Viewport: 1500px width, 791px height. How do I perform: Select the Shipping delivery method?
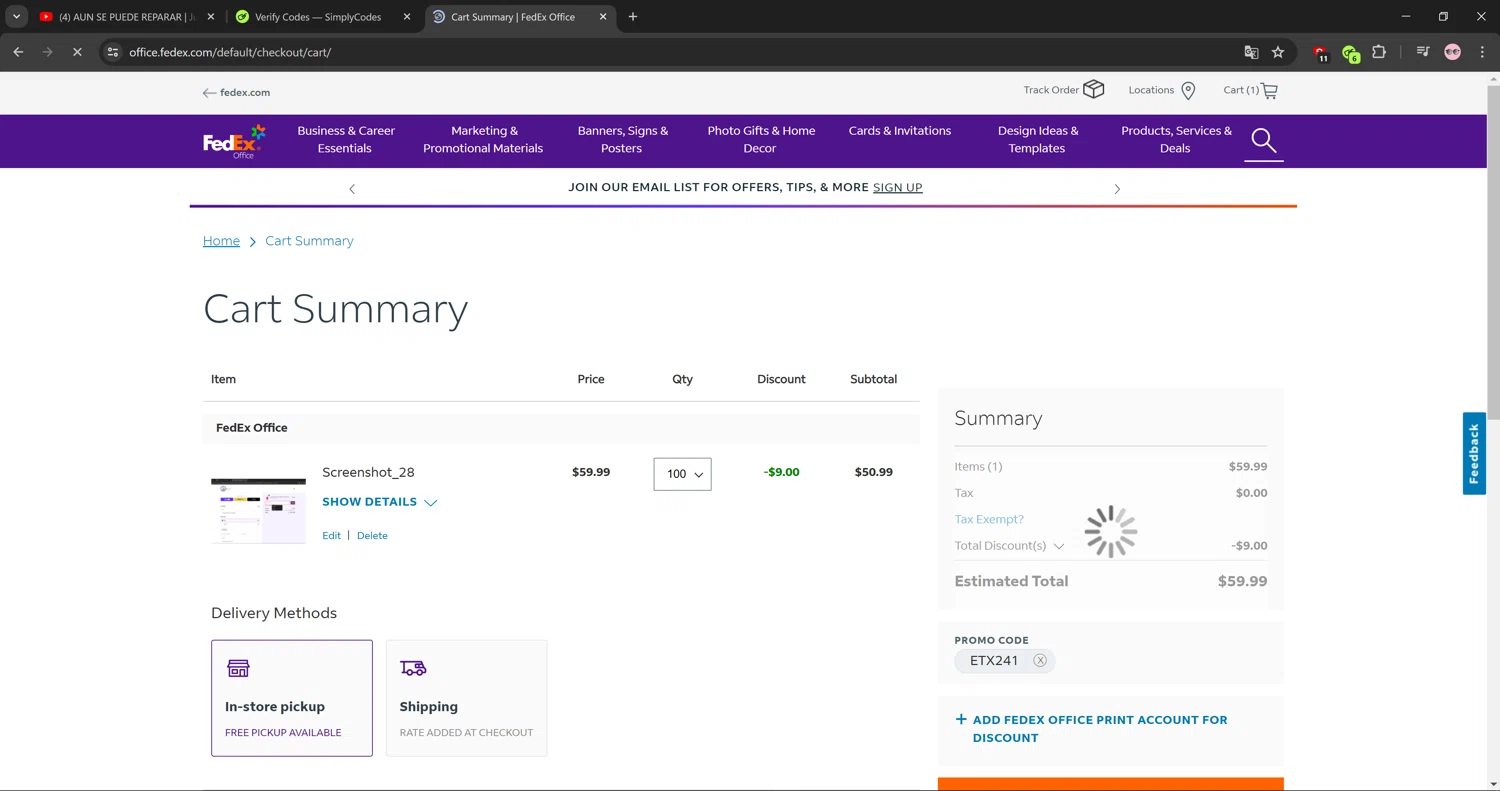[467, 698]
